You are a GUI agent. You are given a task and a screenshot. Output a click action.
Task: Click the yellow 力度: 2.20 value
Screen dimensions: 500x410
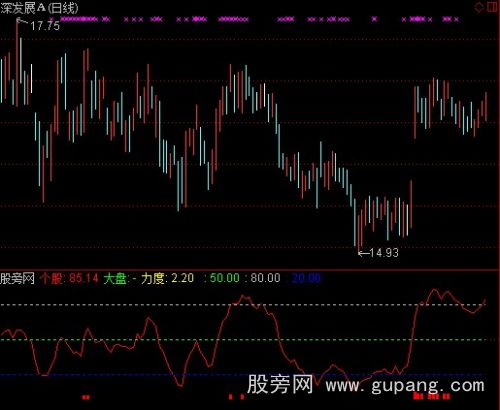point(167,278)
